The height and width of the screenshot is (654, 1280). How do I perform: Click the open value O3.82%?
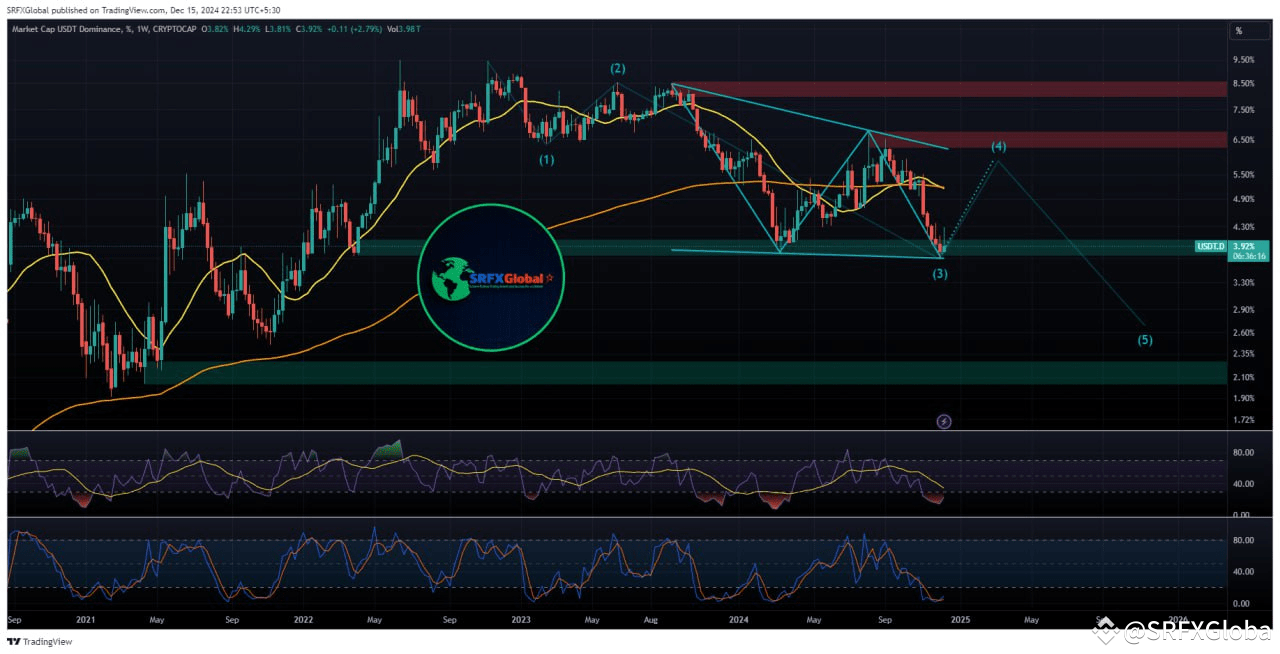pos(216,31)
